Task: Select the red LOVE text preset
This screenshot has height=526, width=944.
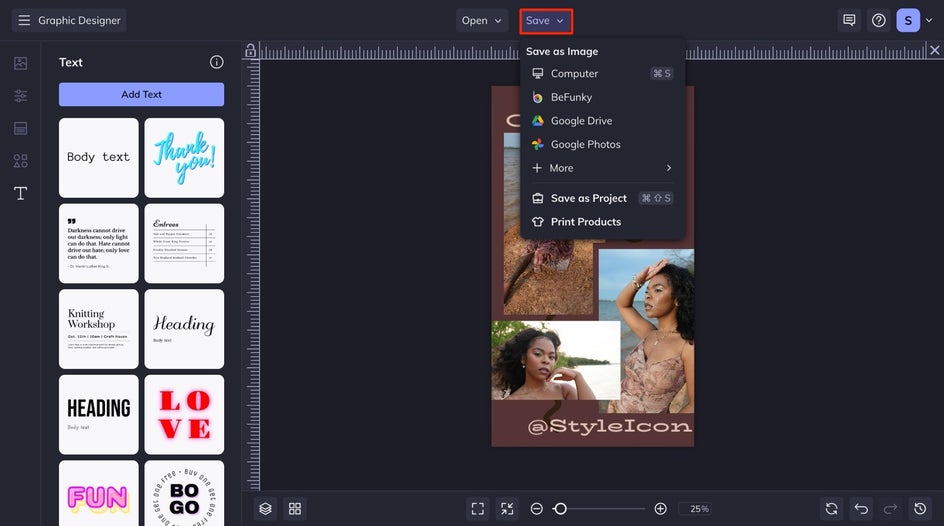Action: click(184, 415)
